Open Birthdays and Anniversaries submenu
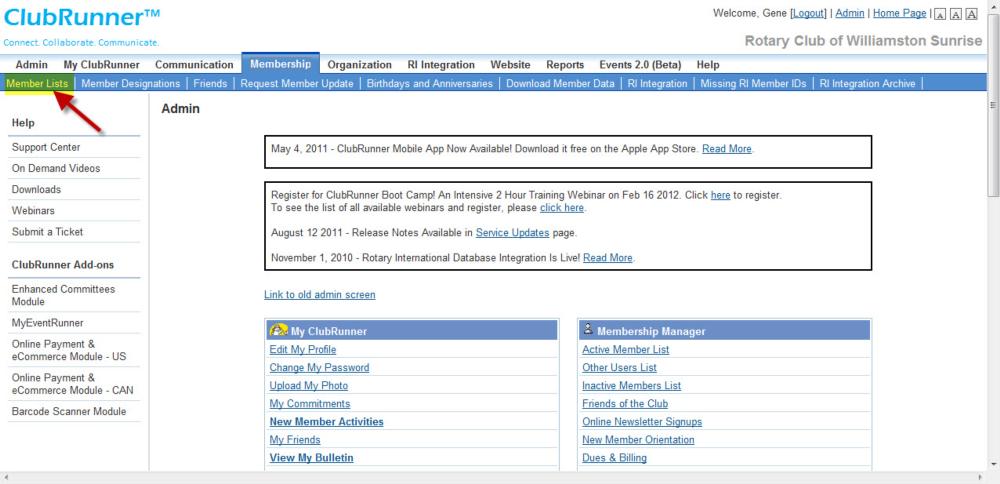Screen dimensions: 1000x484 pos(430,84)
